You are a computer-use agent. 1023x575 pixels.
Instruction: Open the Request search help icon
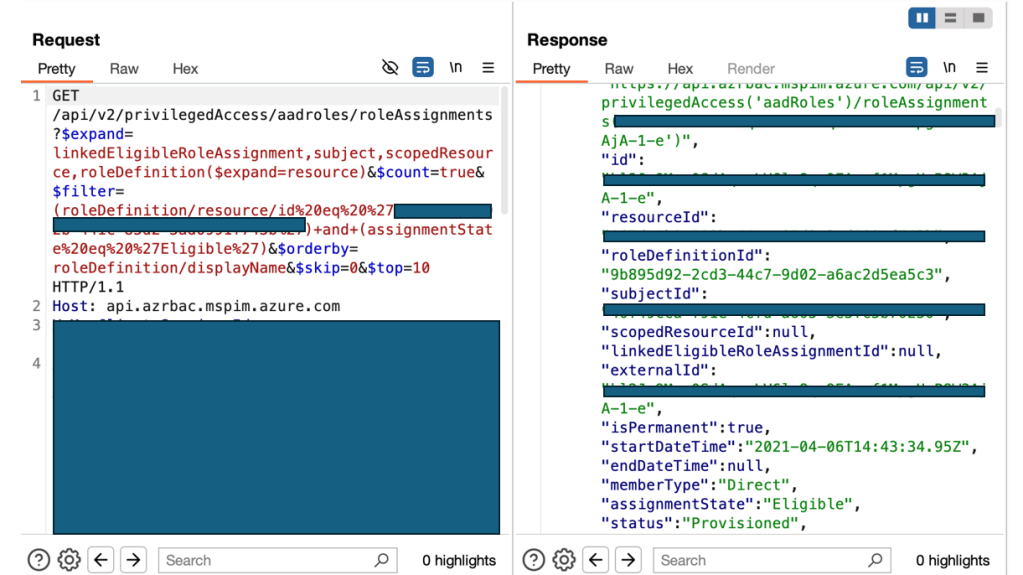click(39, 560)
